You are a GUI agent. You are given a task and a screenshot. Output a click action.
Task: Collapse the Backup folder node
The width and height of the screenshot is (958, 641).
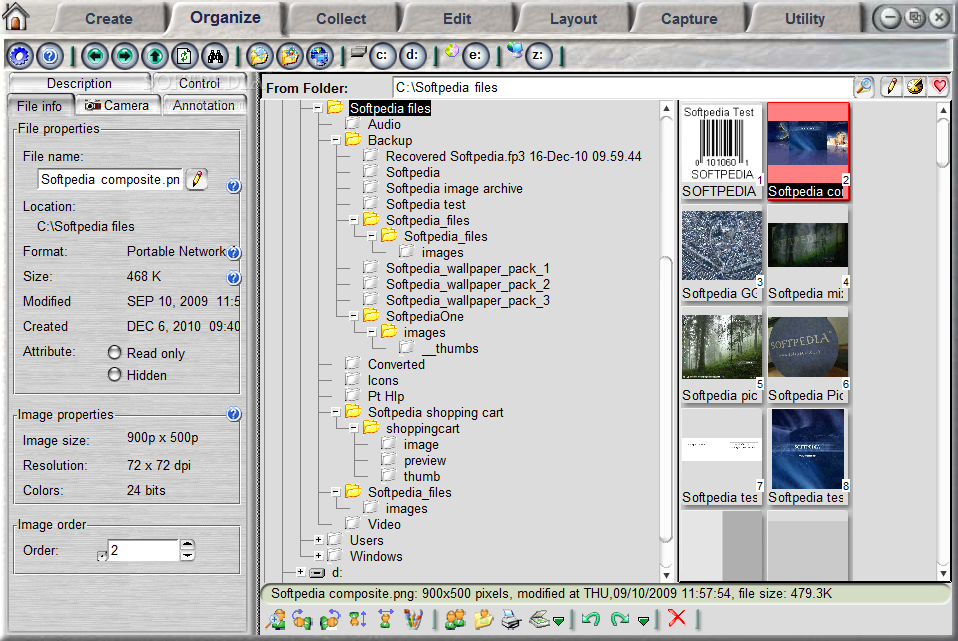[335, 141]
